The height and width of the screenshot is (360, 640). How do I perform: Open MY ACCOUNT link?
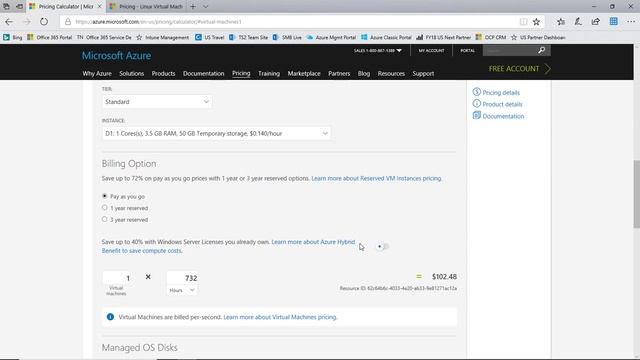click(x=431, y=50)
